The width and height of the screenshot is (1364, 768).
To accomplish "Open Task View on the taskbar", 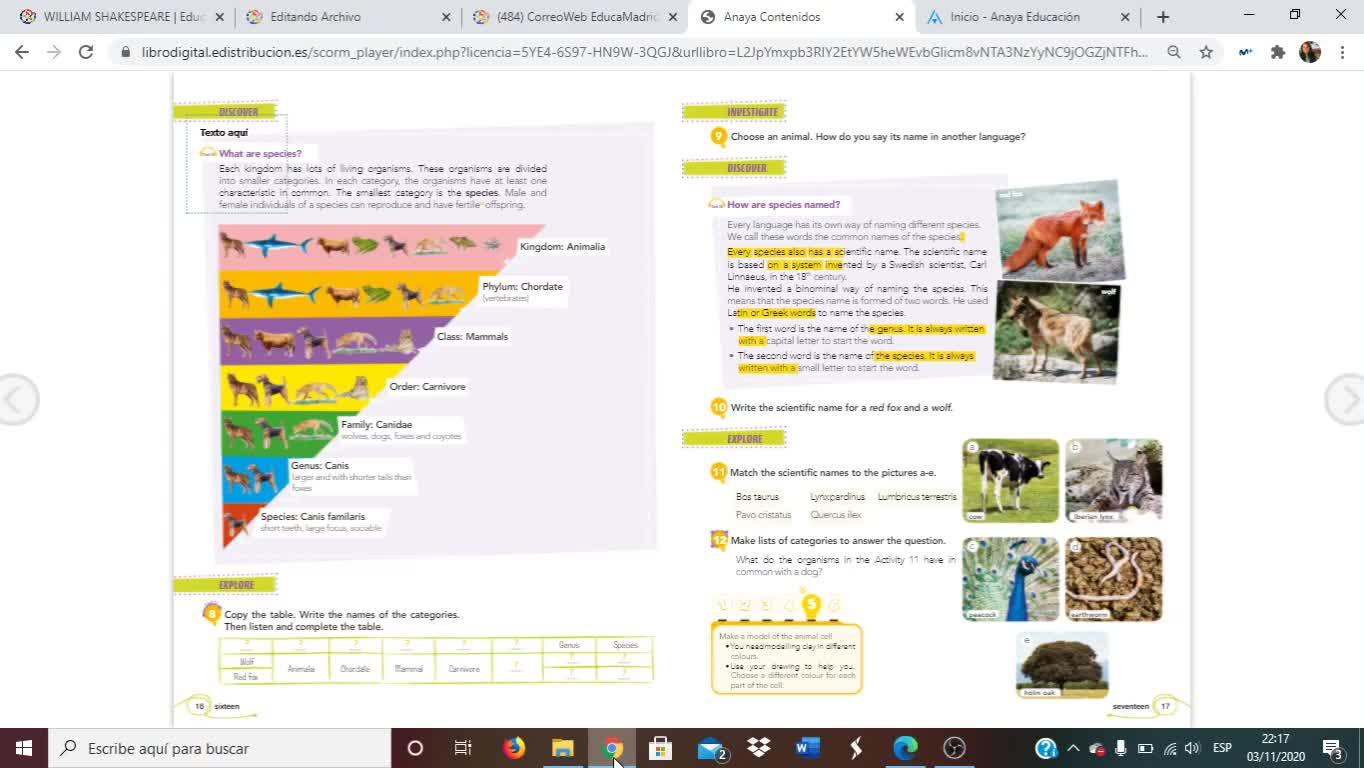I will pos(463,748).
